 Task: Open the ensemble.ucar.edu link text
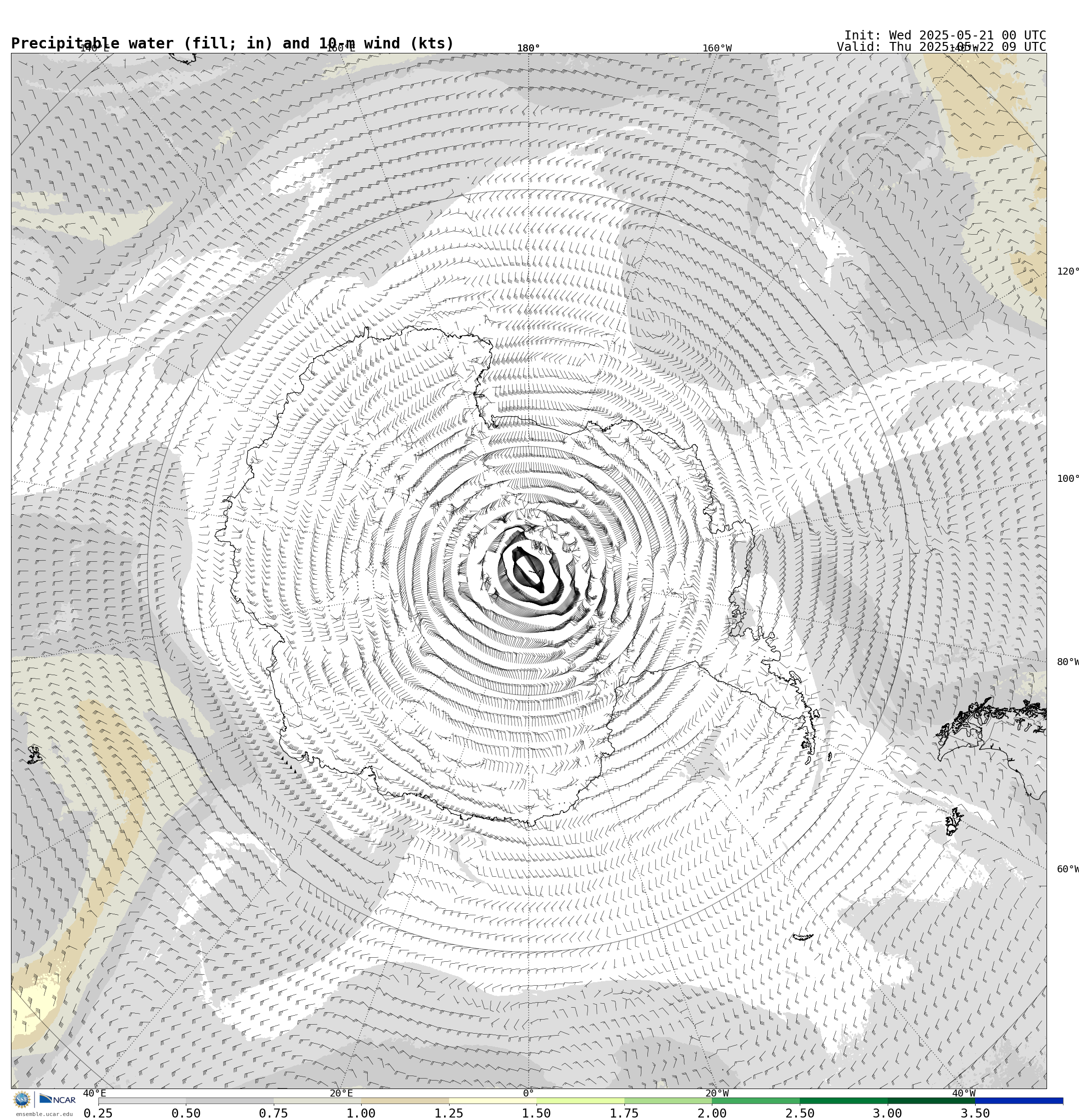(x=44, y=1115)
